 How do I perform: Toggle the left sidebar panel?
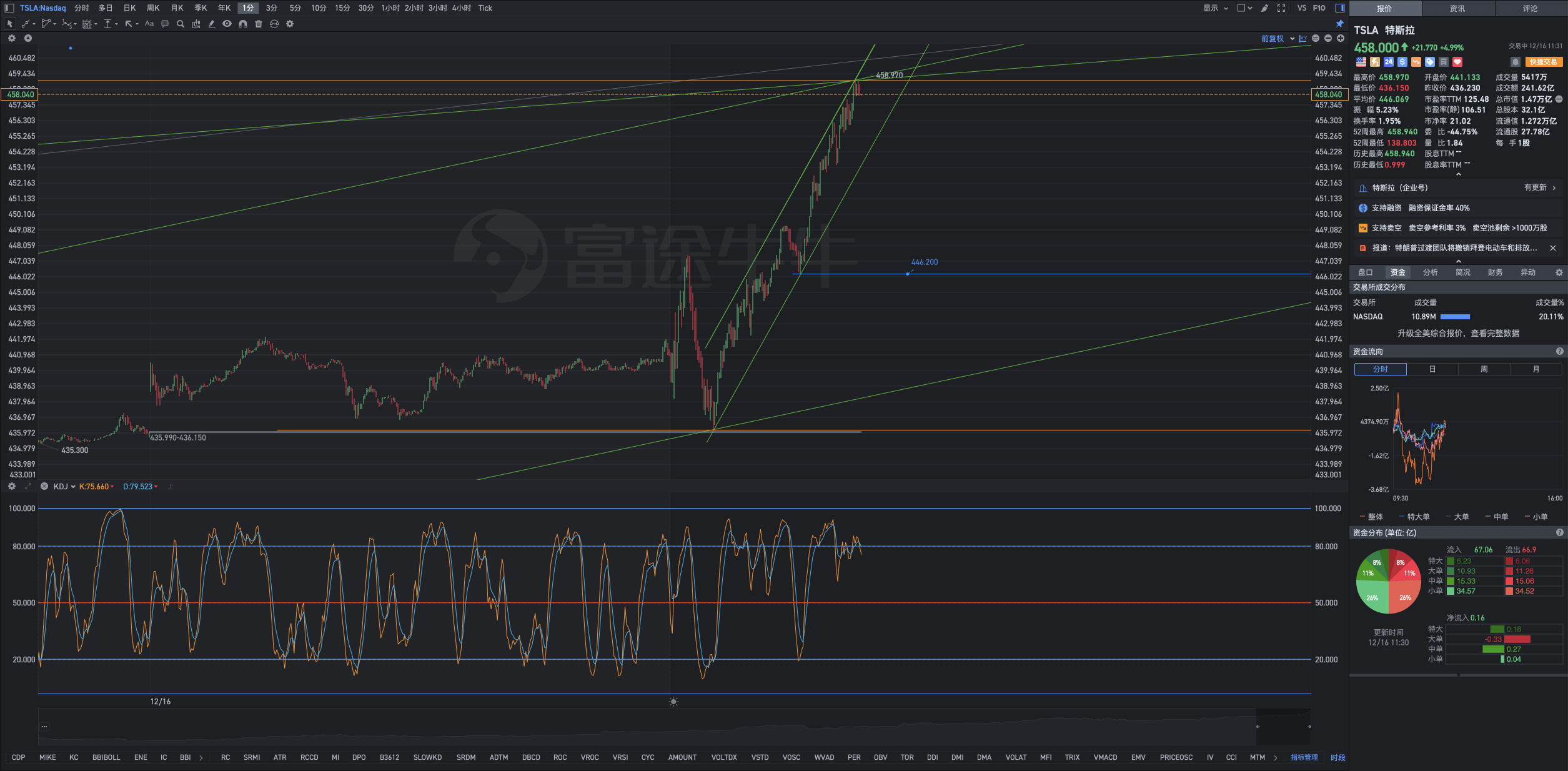[9, 8]
